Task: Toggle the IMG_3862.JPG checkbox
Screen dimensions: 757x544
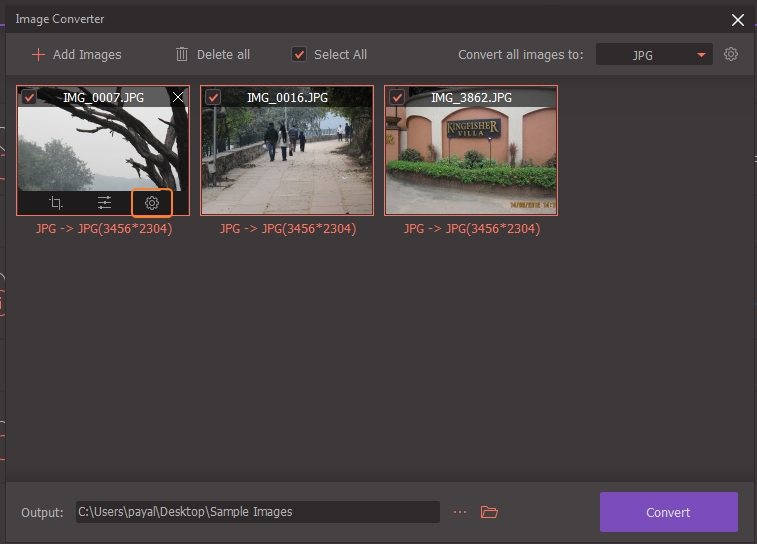Action: coord(397,97)
